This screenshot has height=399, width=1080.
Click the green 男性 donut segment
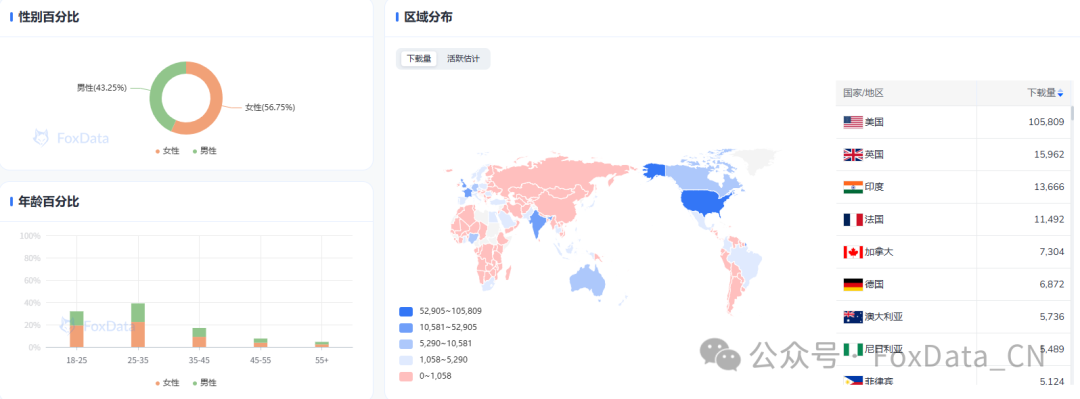[156, 93]
